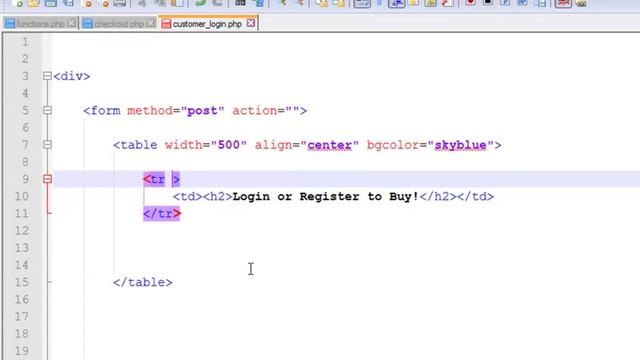Collapse the form block on line 5
This screenshot has height=360, width=640.
pyautogui.click(x=47, y=110)
